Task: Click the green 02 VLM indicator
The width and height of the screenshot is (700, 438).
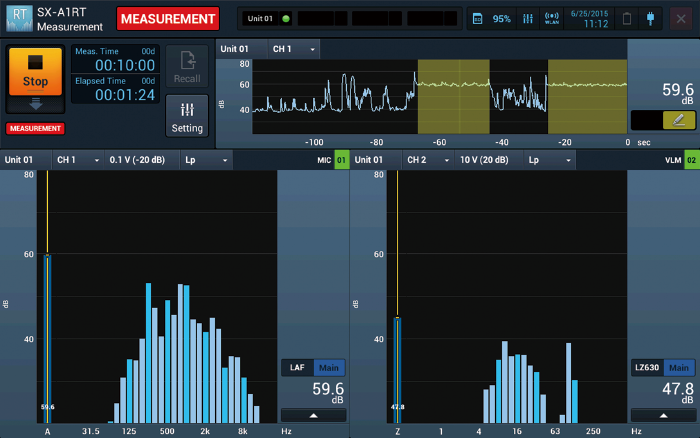Action: (692, 160)
